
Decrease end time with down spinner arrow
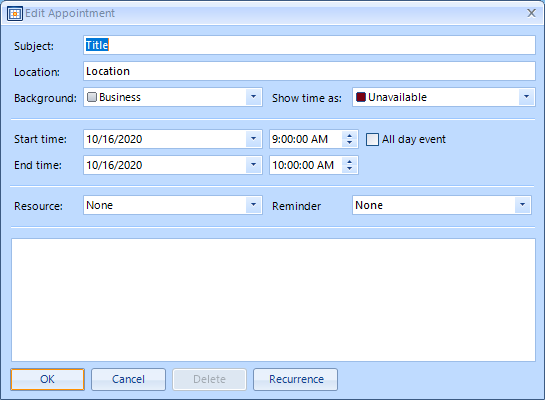(x=350, y=169)
